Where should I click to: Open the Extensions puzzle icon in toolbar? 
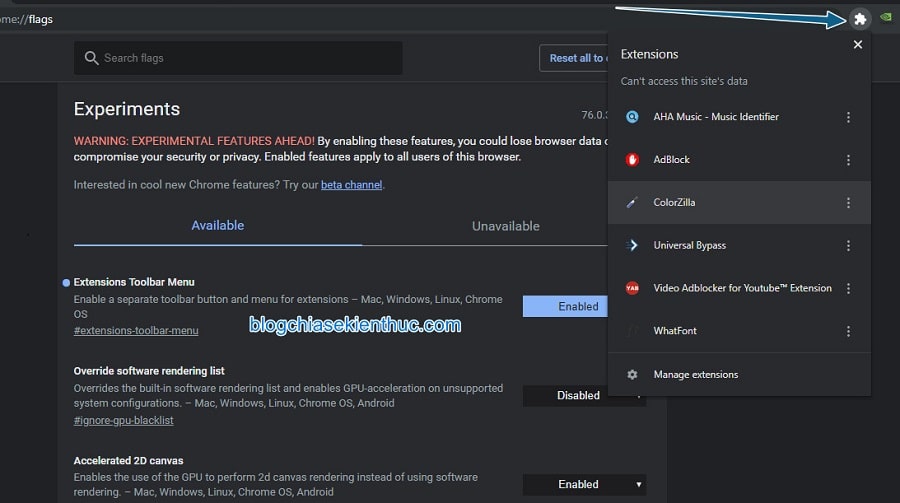tap(860, 19)
